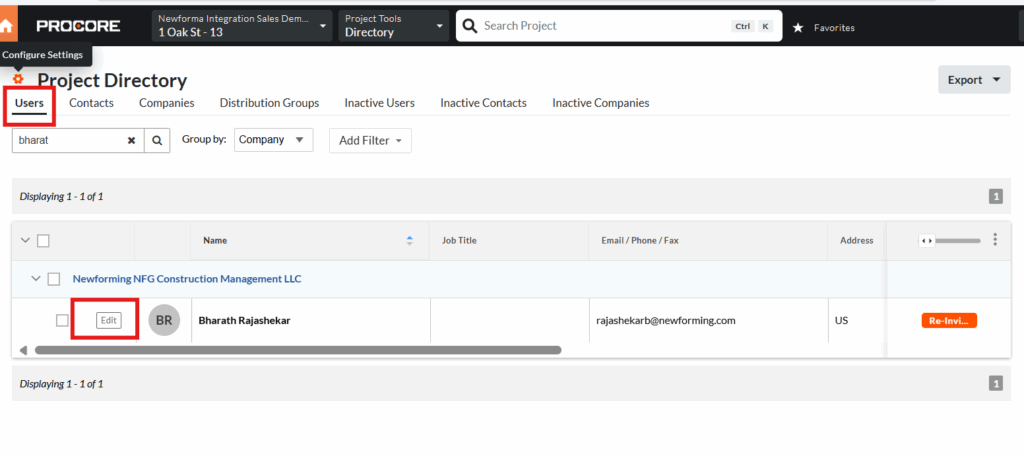The image size is (1024, 458).
Task: Open the project selector 1 Oak St dropdown
Action: [x=242, y=26]
